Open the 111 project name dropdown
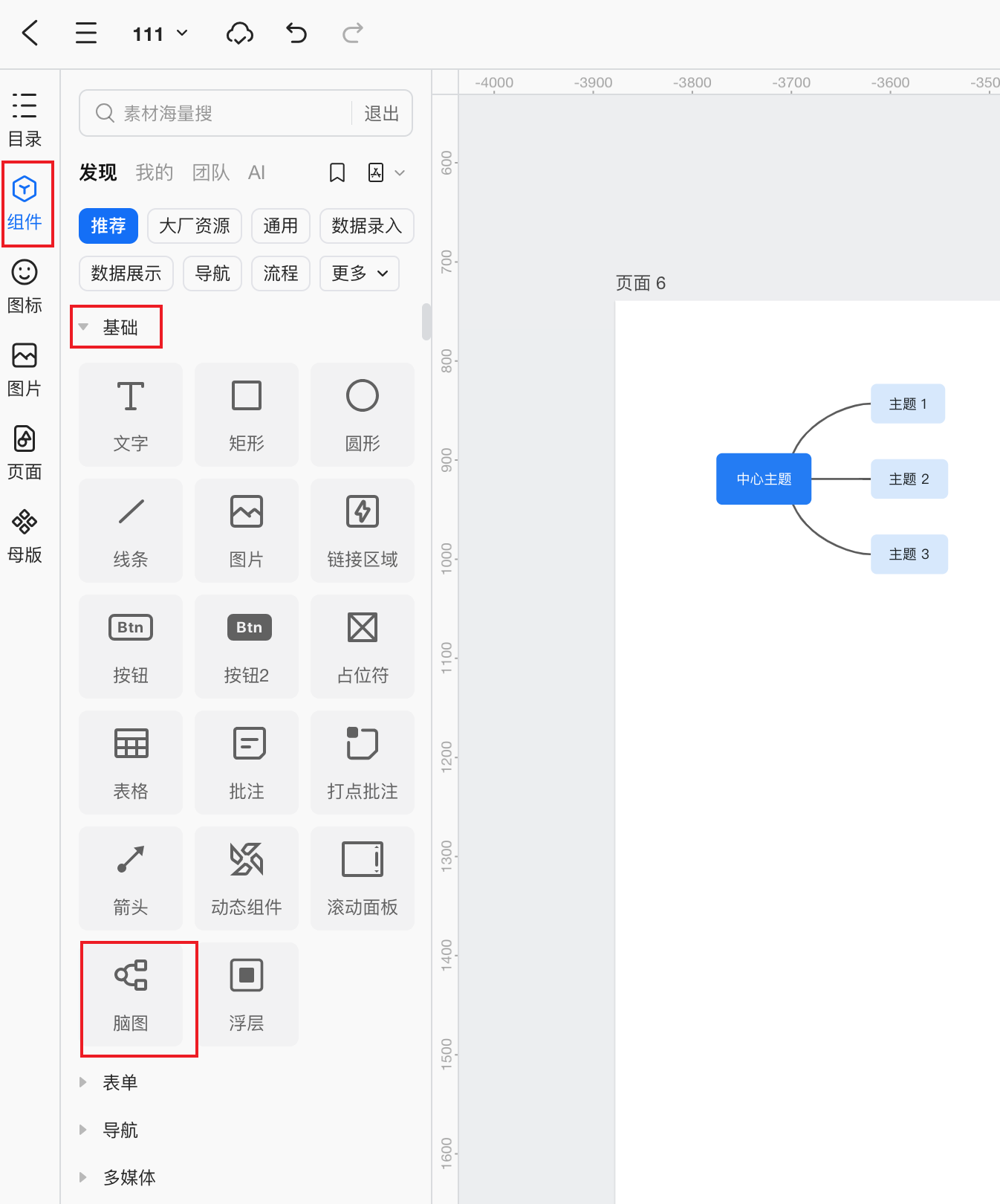This screenshot has height=1204, width=1000. [160, 34]
